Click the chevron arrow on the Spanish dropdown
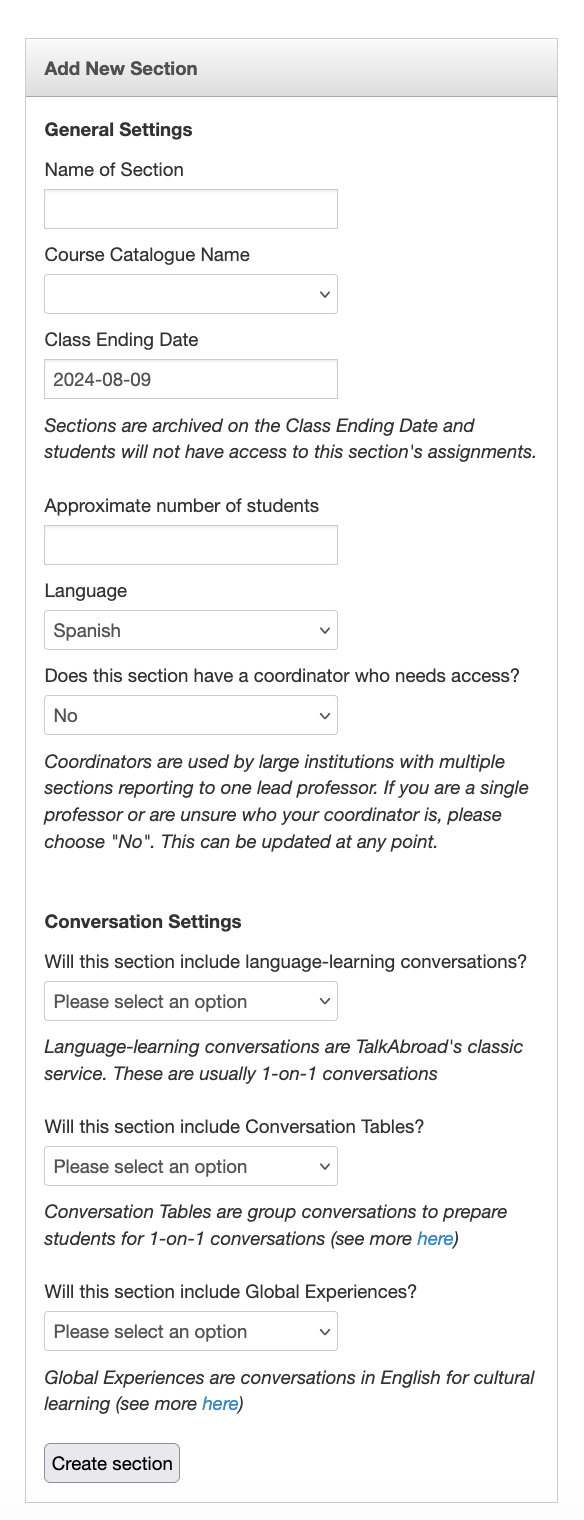584x1520 pixels. tap(323, 630)
